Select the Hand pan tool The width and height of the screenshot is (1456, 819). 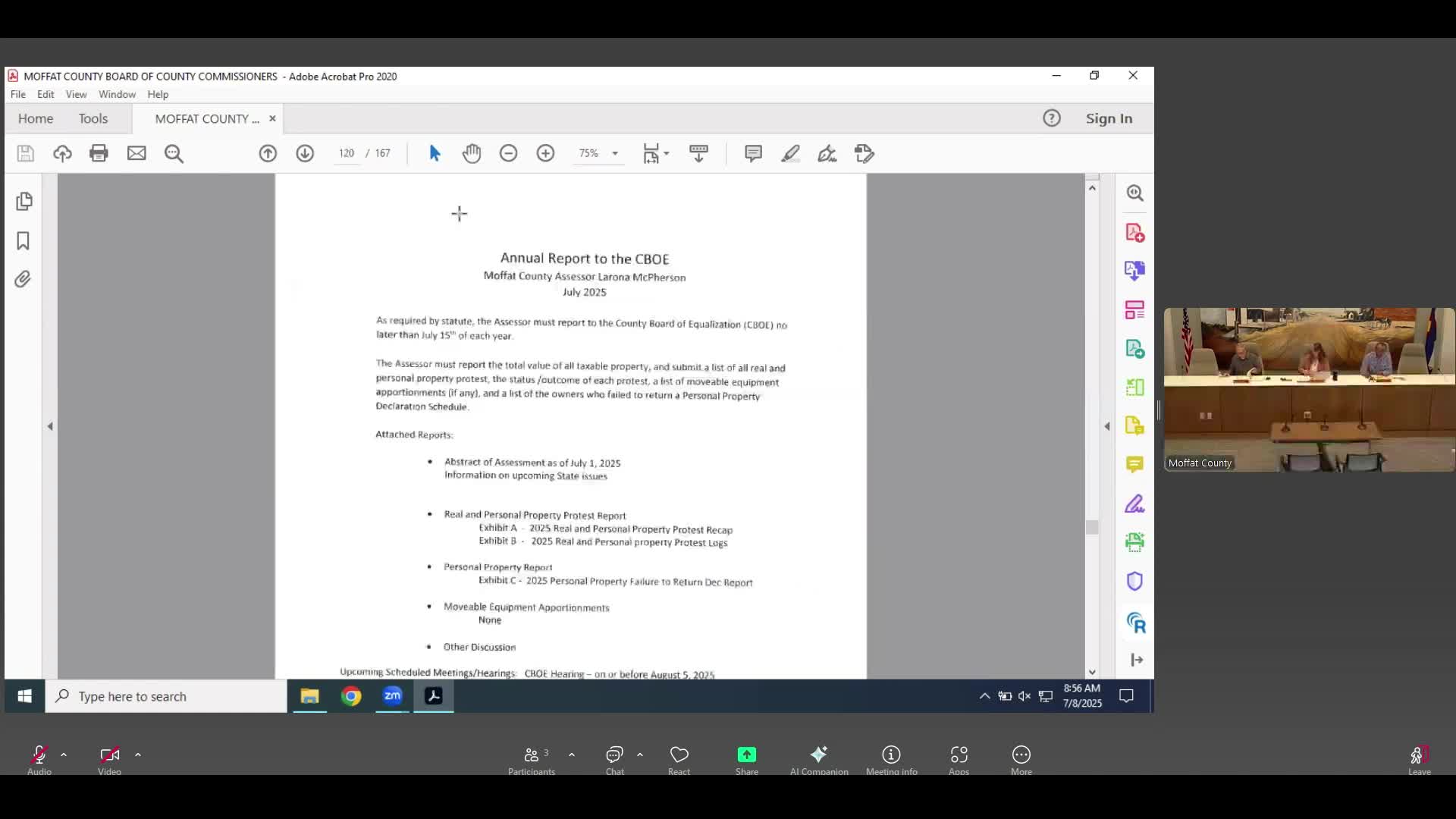click(472, 153)
